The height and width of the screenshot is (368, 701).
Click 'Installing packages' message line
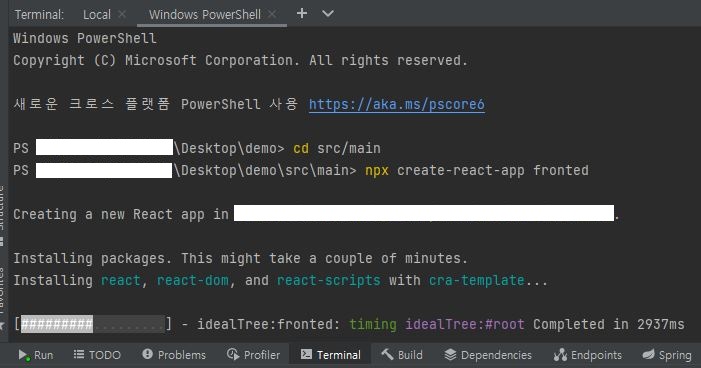click(241, 258)
